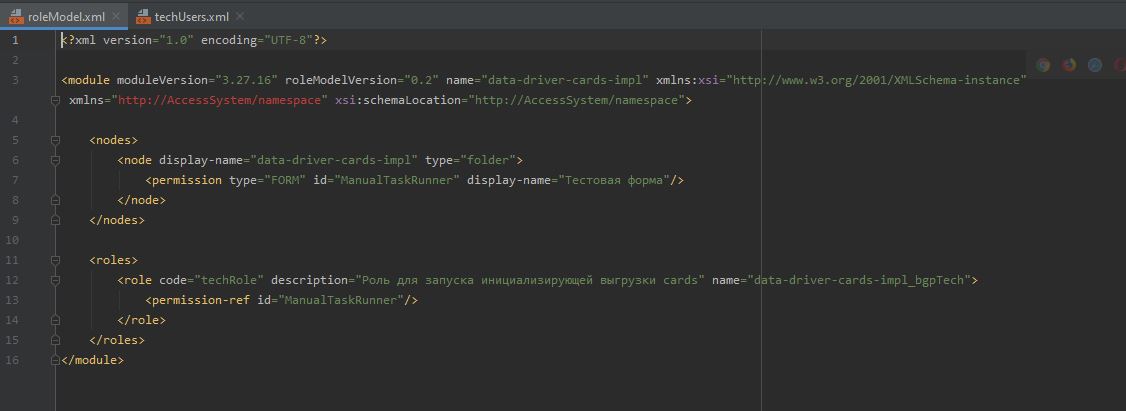Click the closing </module> tag

click(92, 360)
